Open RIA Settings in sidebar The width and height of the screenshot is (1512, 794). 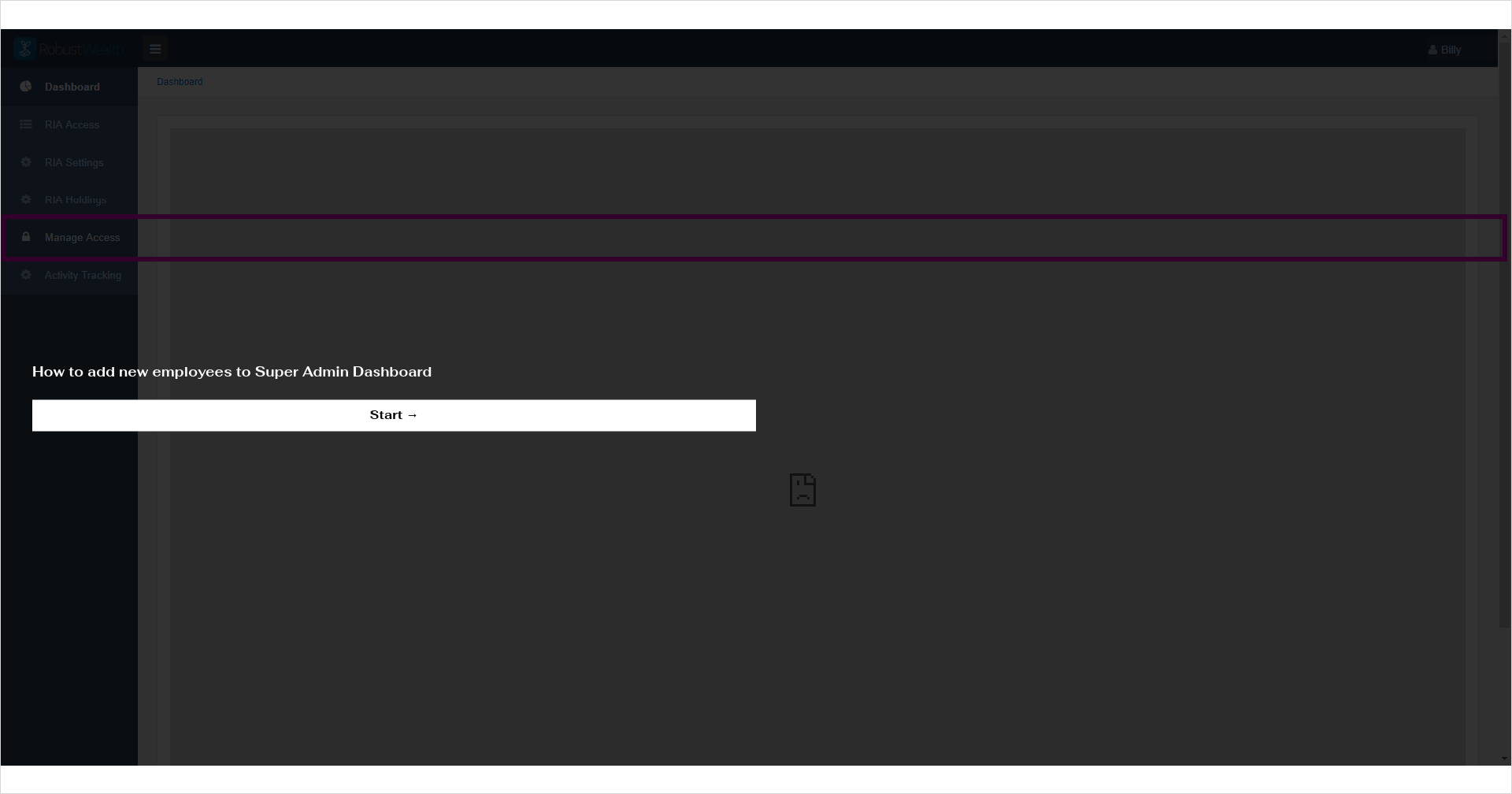pos(69,162)
